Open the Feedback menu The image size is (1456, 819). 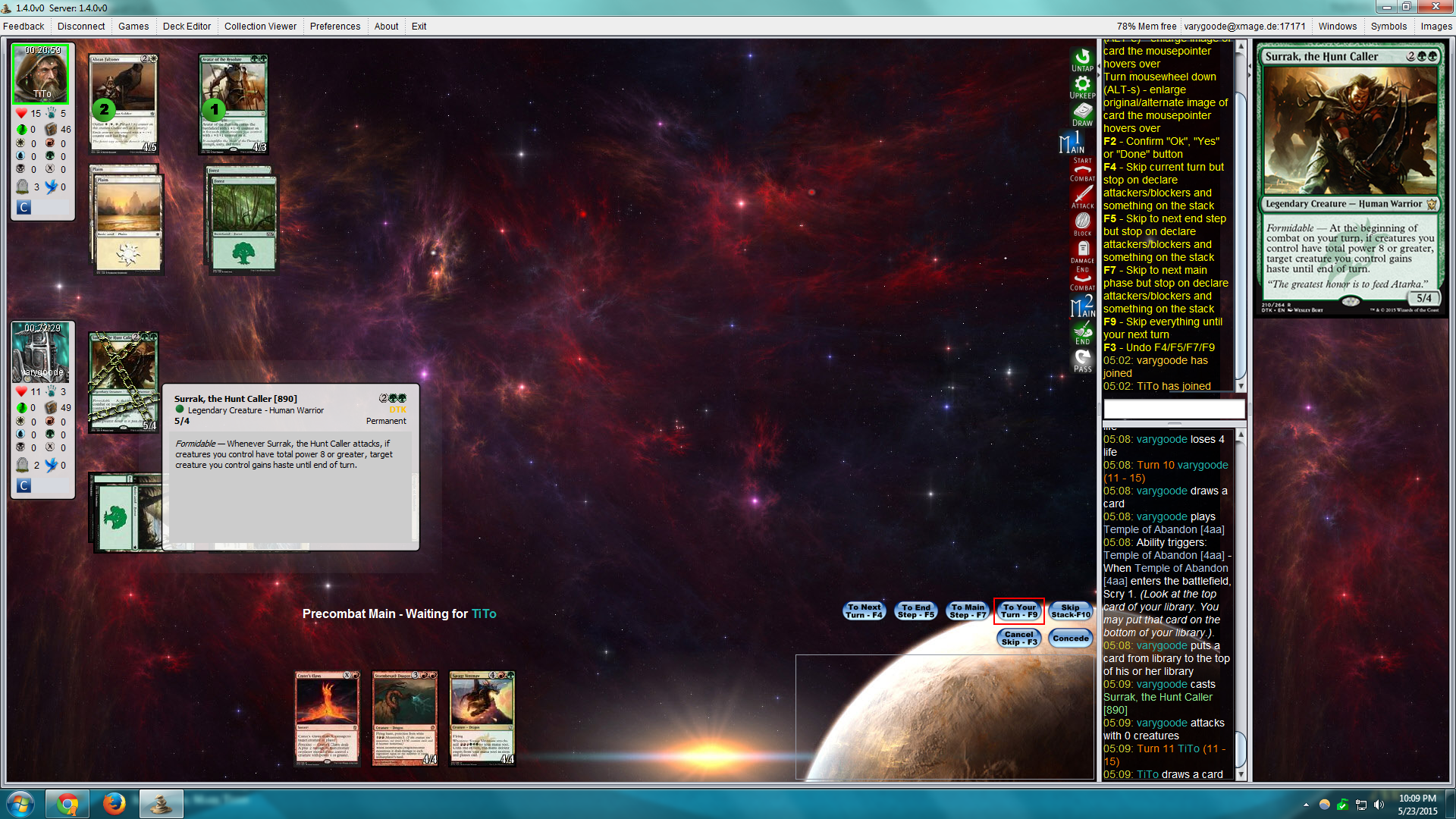click(24, 26)
